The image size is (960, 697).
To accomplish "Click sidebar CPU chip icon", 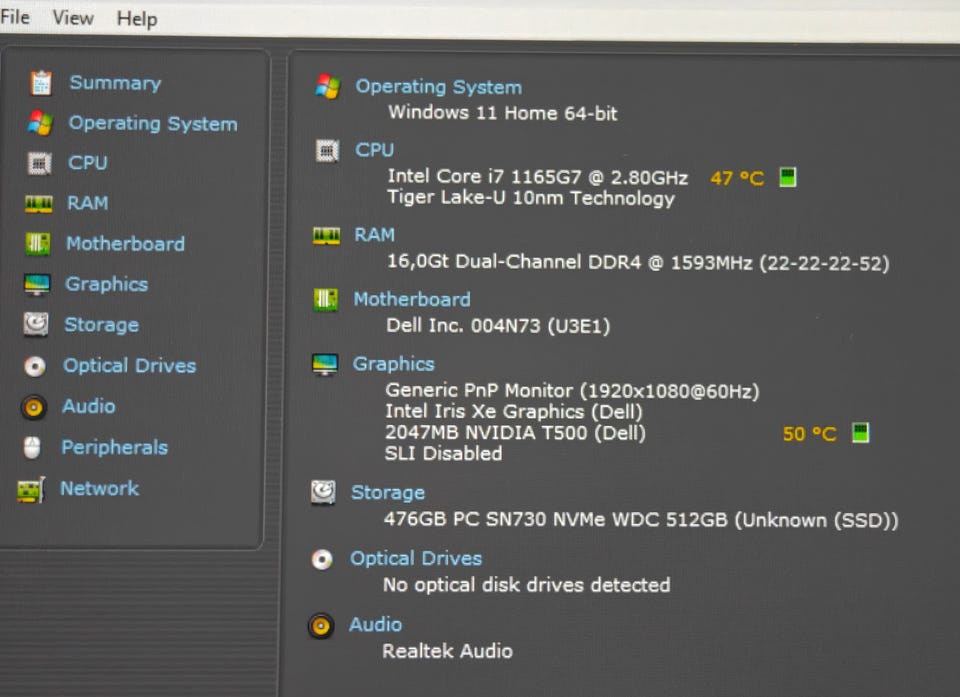I will [x=40, y=164].
